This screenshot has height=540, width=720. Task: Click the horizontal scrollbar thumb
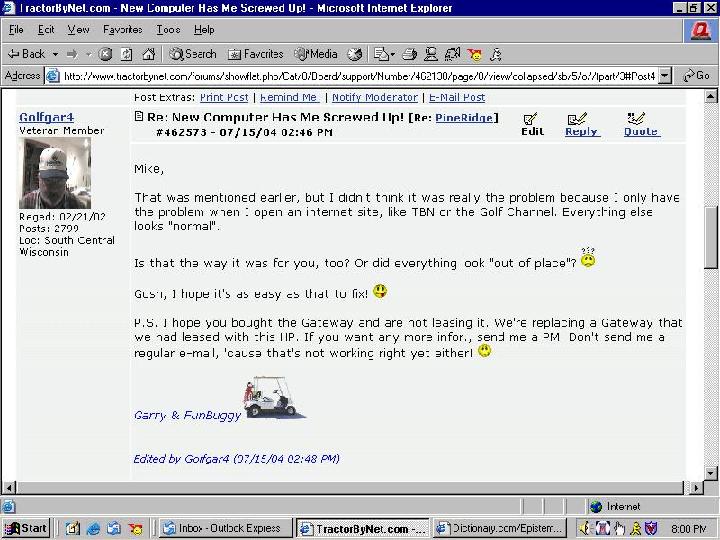pos(350,487)
